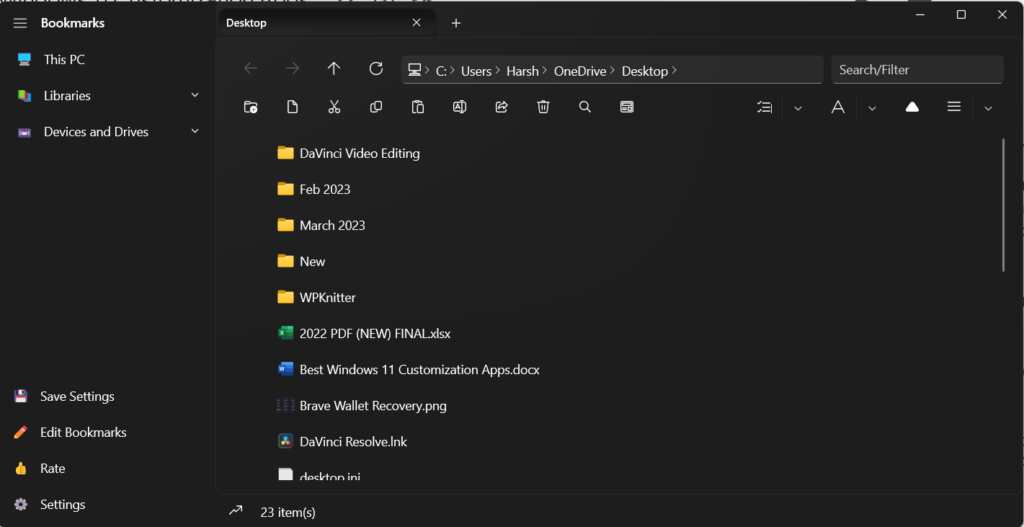Click the Paste clipboard icon
The height and width of the screenshot is (527, 1024).
418,107
